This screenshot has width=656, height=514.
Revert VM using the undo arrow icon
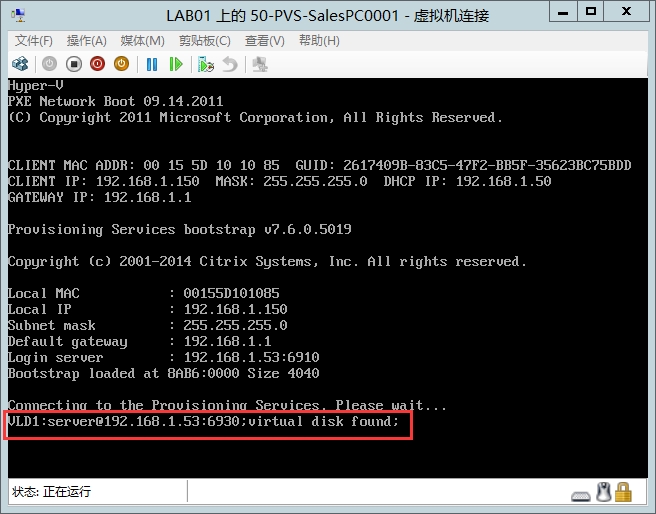pos(230,64)
